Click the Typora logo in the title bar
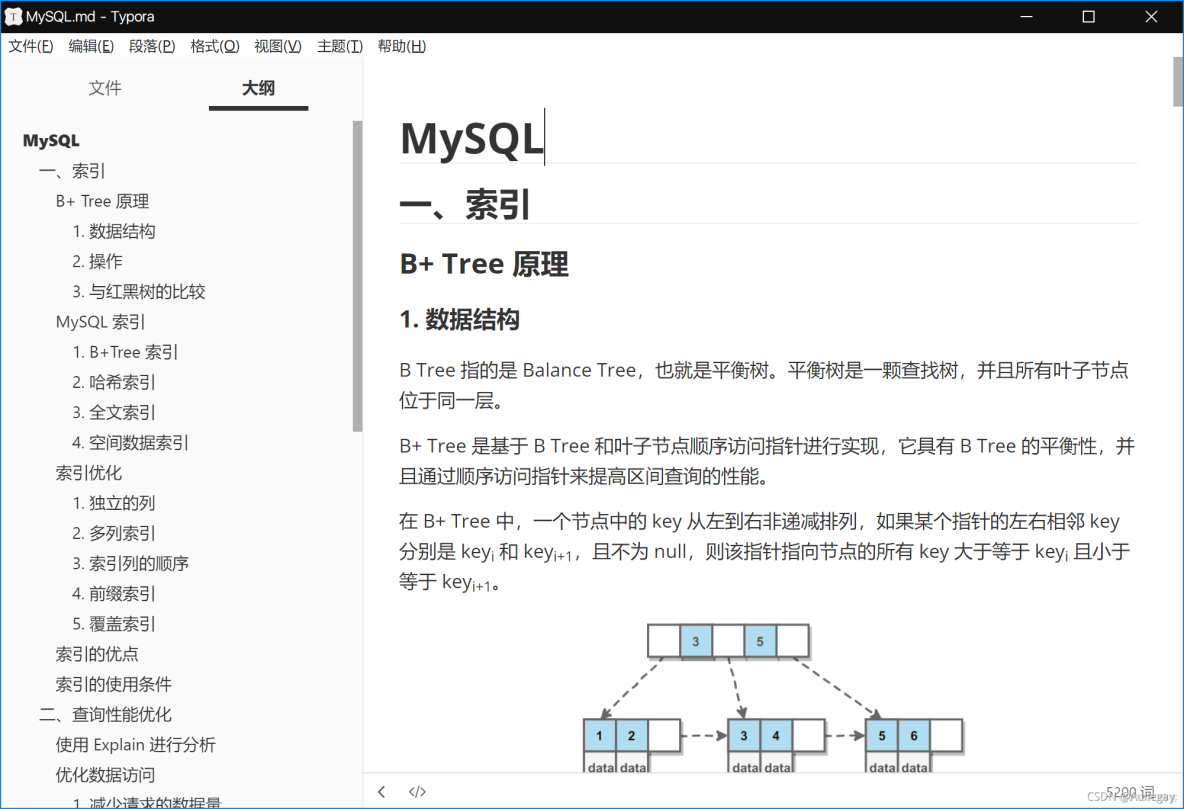Image resolution: width=1184 pixels, height=809 pixels. coord(14,16)
